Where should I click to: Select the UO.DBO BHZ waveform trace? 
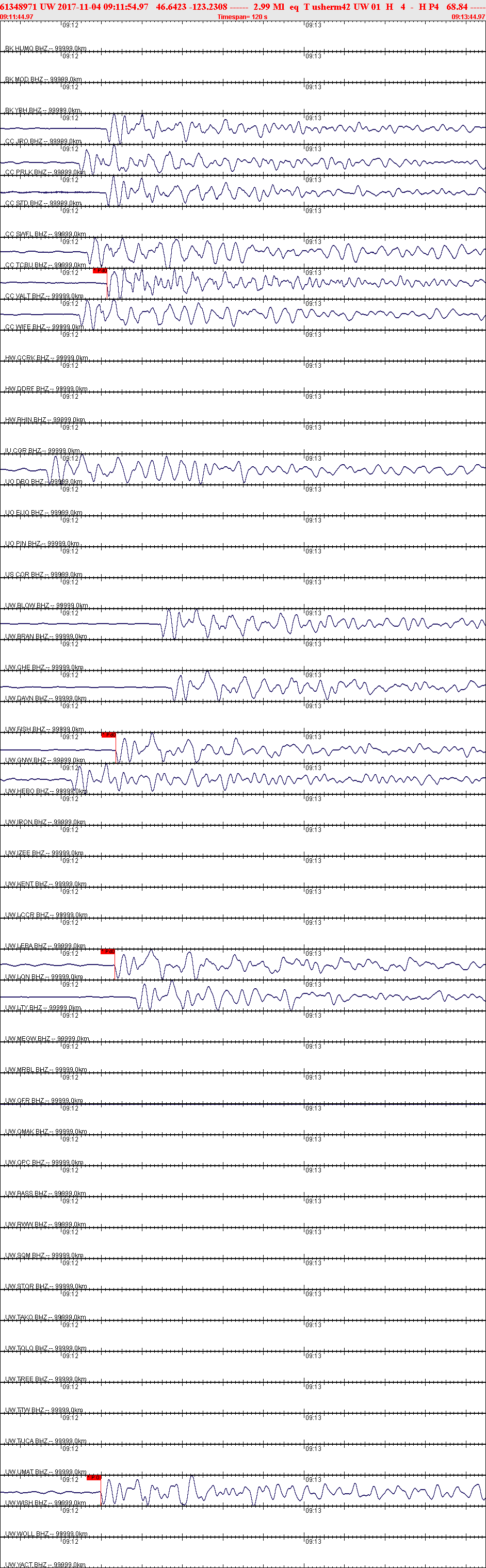(x=243, y=469)
